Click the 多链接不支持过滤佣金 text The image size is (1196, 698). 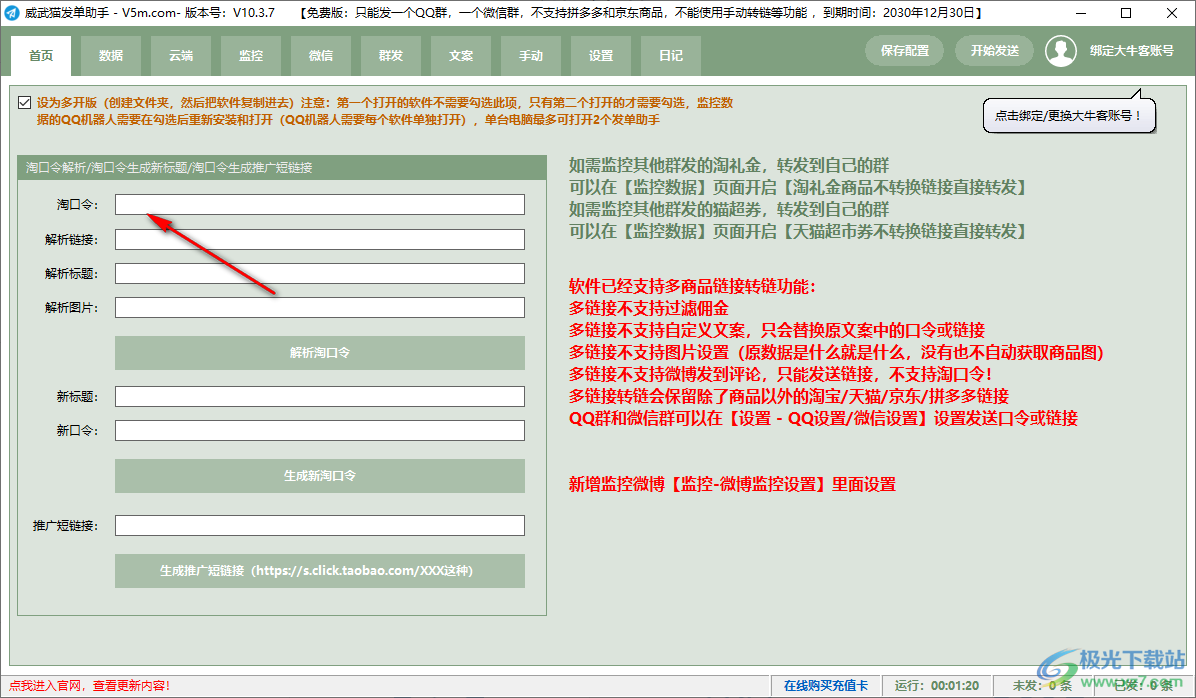pos(648,308)
